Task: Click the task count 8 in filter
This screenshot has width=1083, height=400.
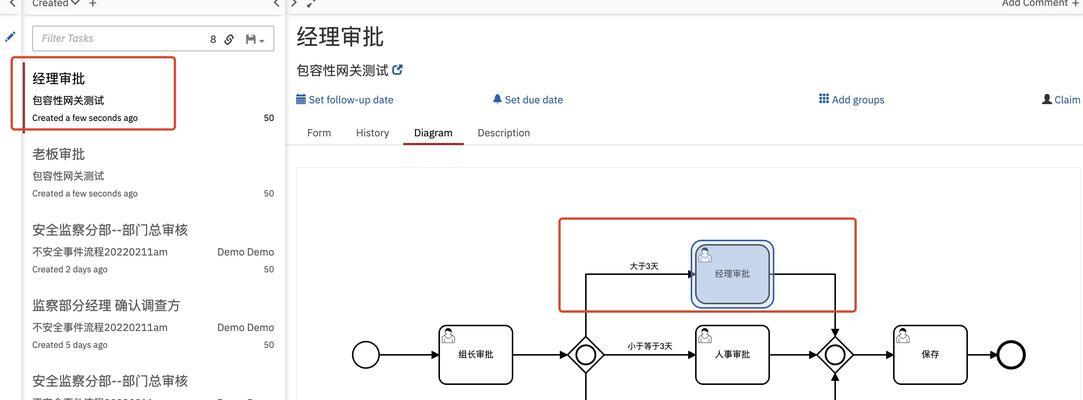Action: click(213, 39)
